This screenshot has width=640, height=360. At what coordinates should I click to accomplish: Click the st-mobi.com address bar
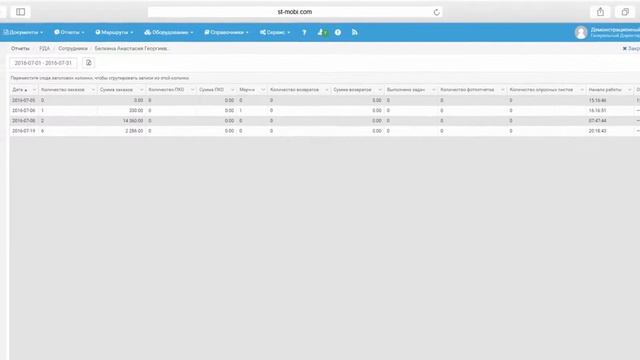point(295,12)
